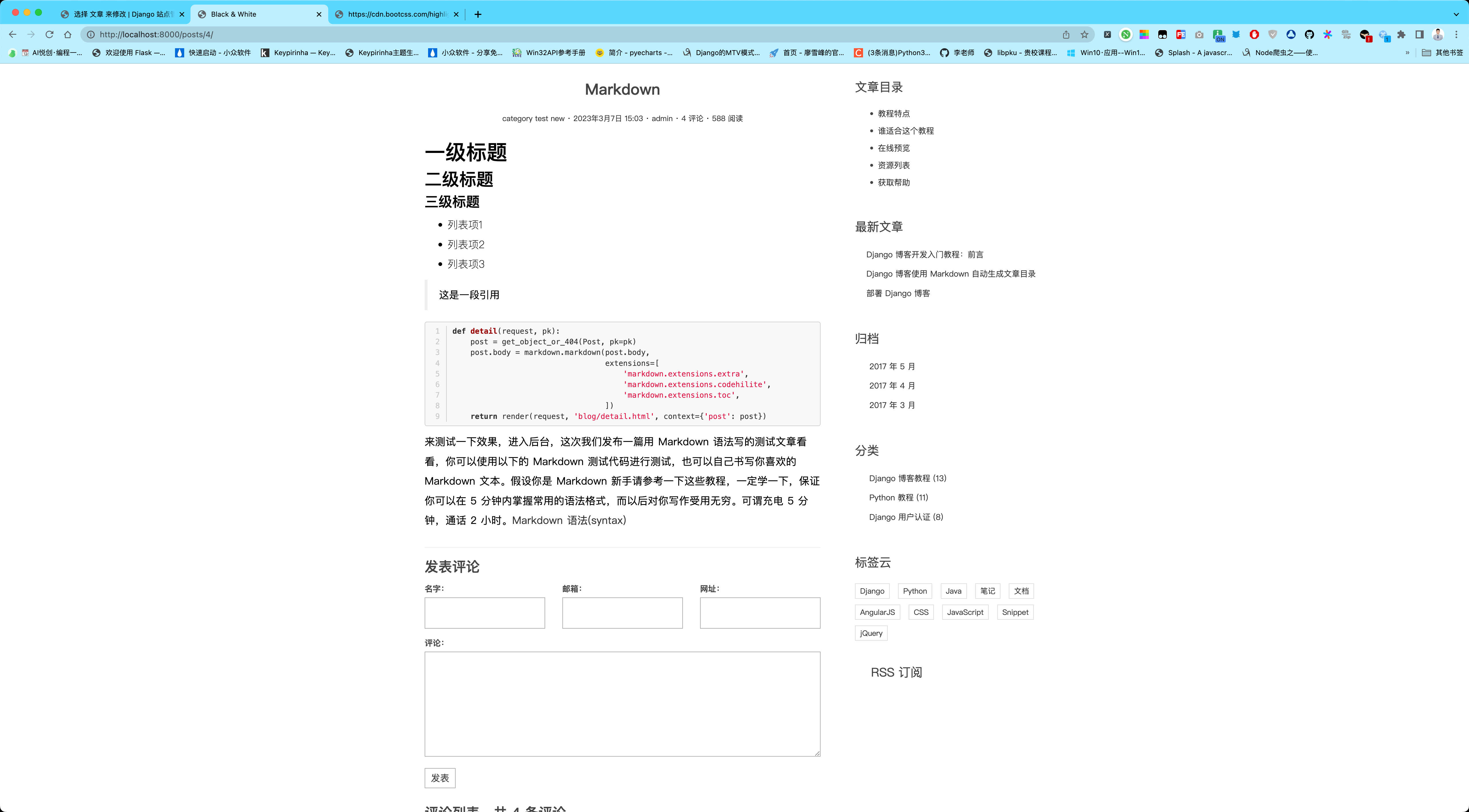1469x812 pixels.
Task: Submit comment with 发表 button
Action: tap(440, 778)
